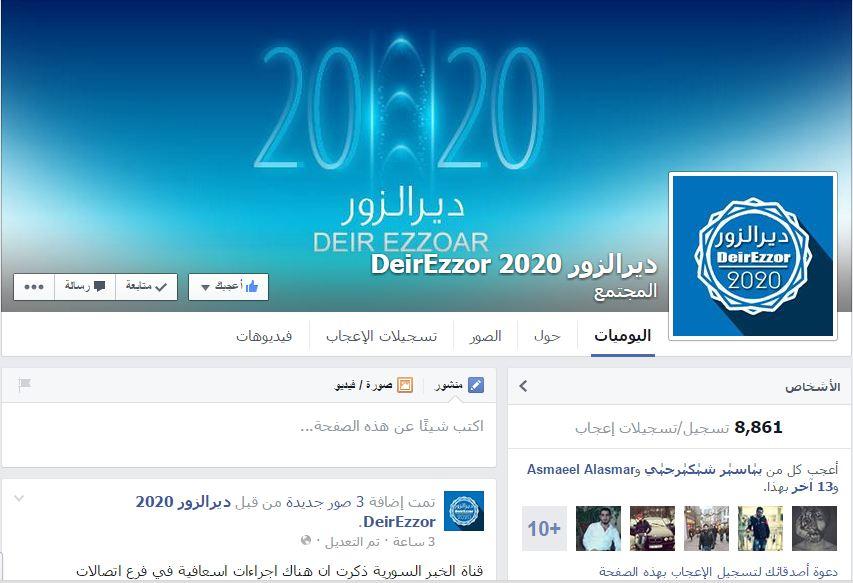Open the About (حول) tab
The image size is (853, 583).
pyautogui.click(x=547, y=336)
